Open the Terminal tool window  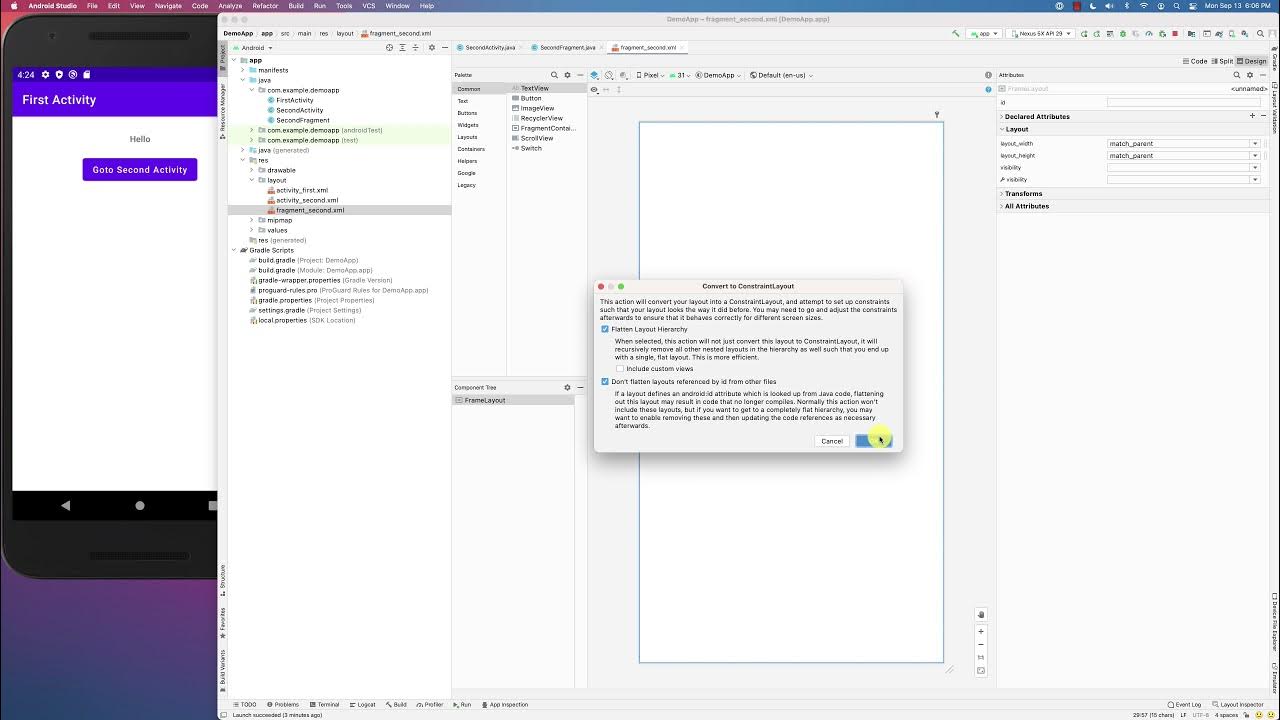point(324,704)
